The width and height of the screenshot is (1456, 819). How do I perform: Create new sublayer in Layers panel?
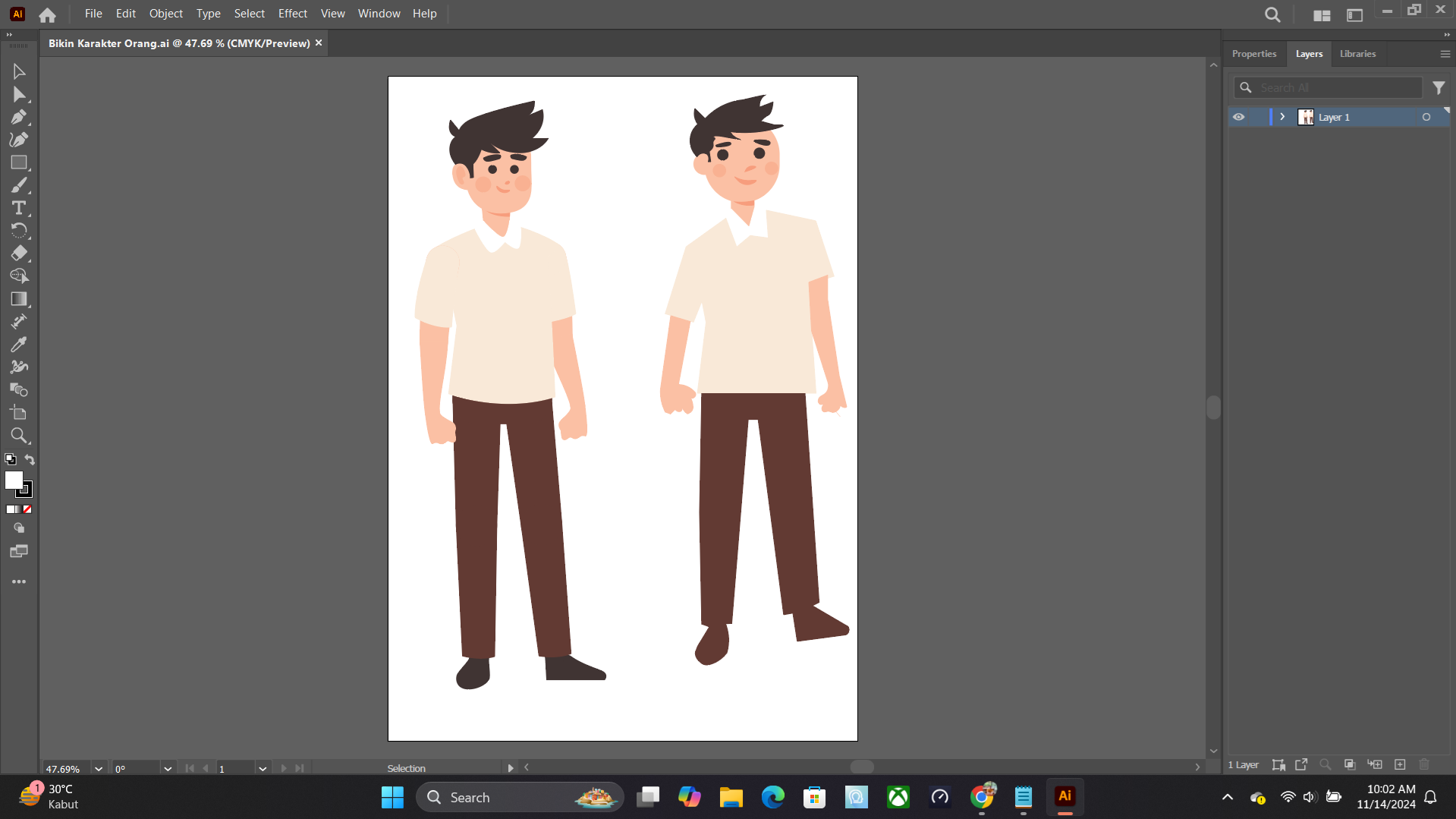1375,765
